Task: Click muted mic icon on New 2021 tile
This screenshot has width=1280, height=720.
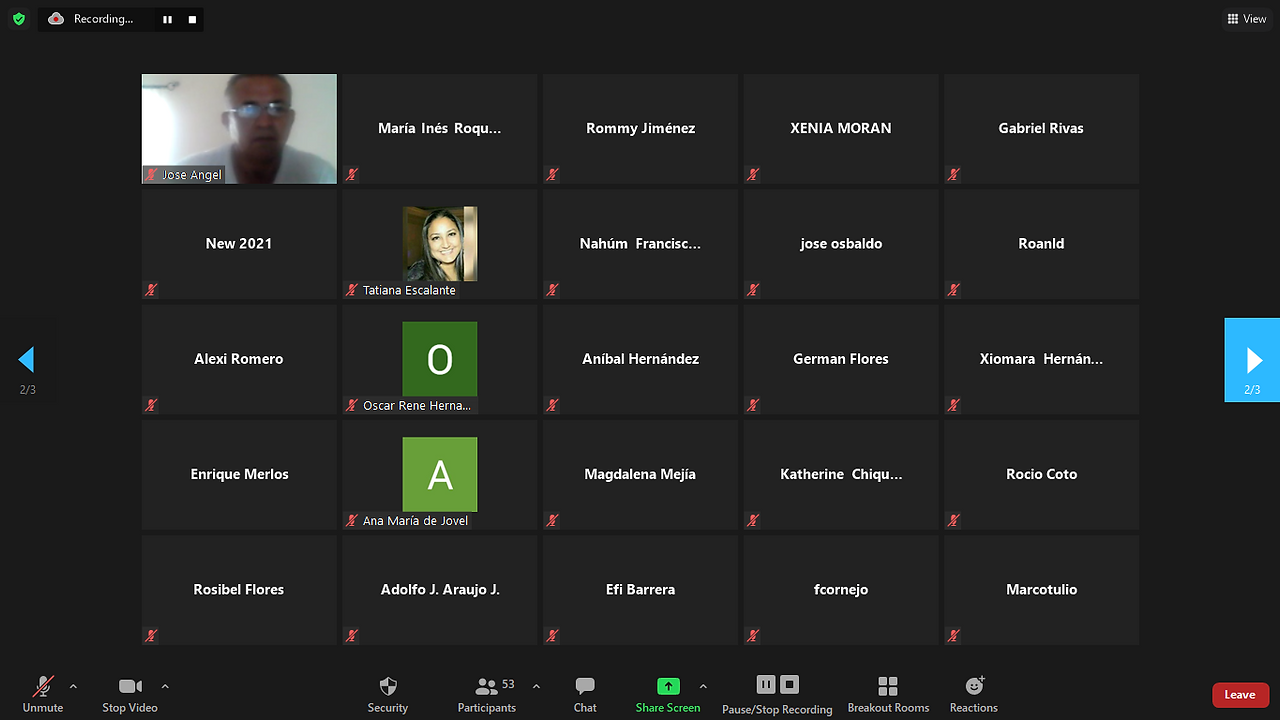Action: (151, 290)
